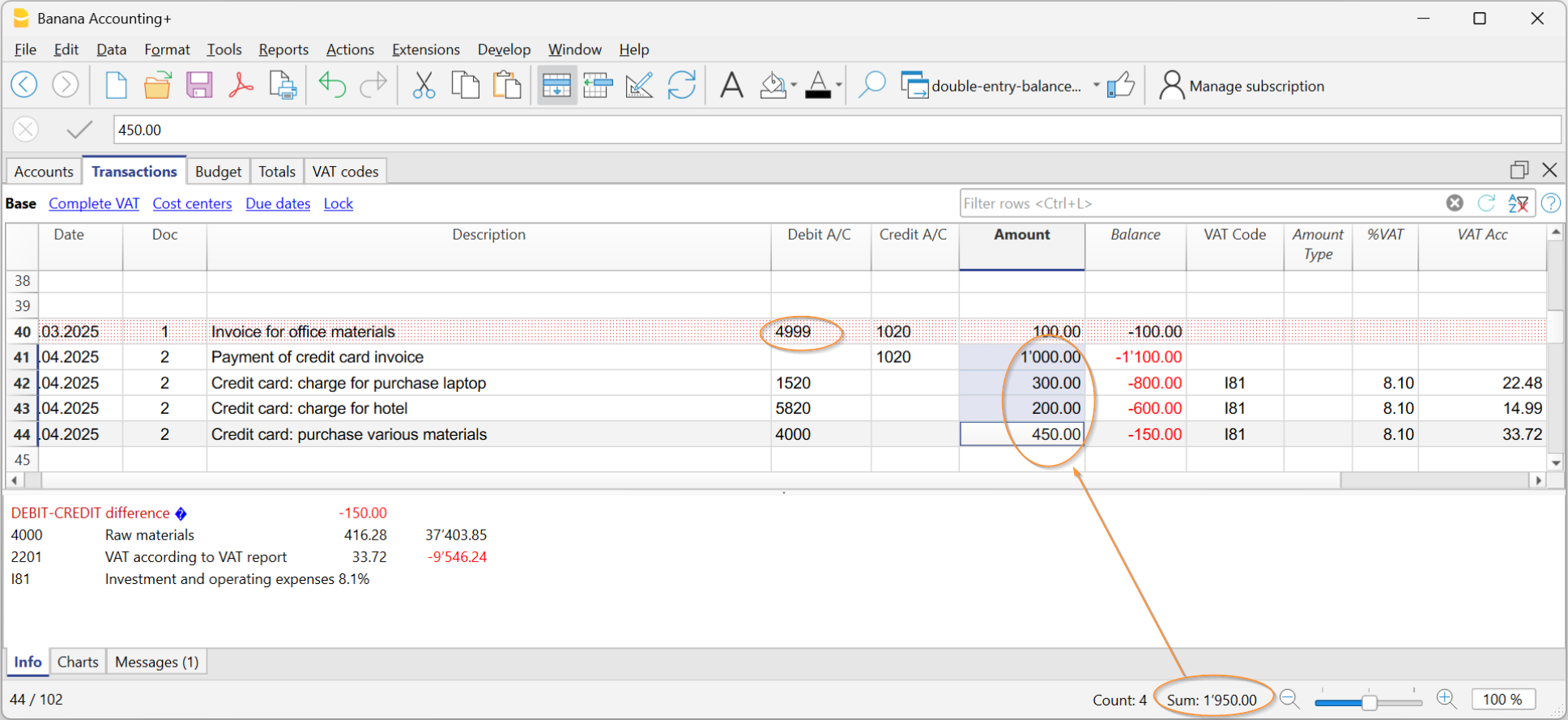Toggle the remove sort and filter icon

tap(1519, 203)
